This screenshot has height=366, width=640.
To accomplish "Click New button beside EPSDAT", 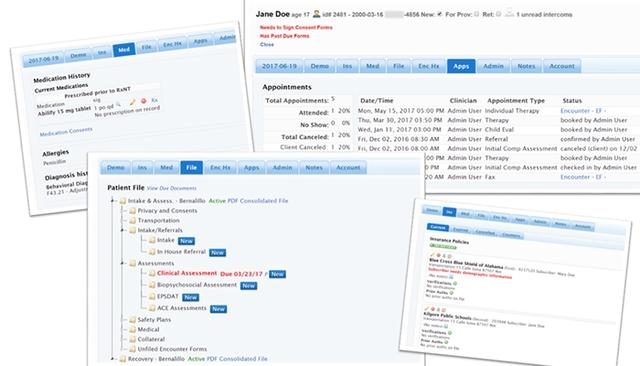I will (191, 297).
